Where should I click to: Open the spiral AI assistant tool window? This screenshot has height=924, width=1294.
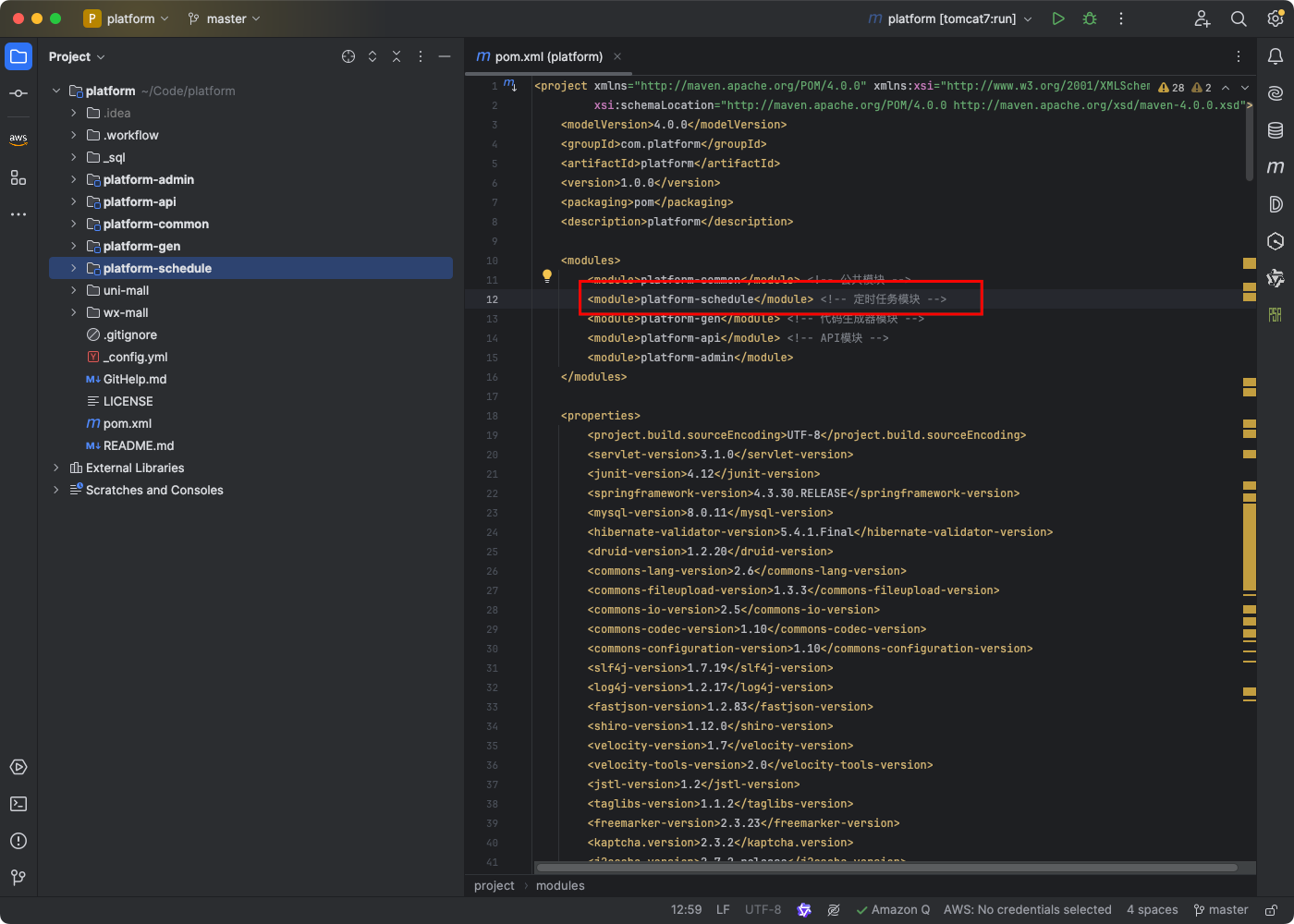(1276, 93)
